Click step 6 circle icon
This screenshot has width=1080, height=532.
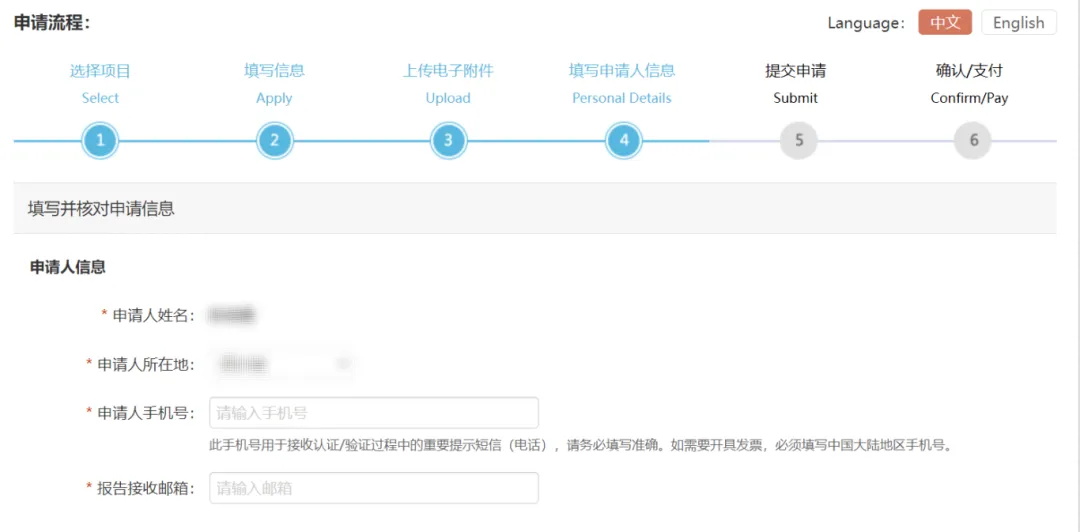[x=973, y=141]
